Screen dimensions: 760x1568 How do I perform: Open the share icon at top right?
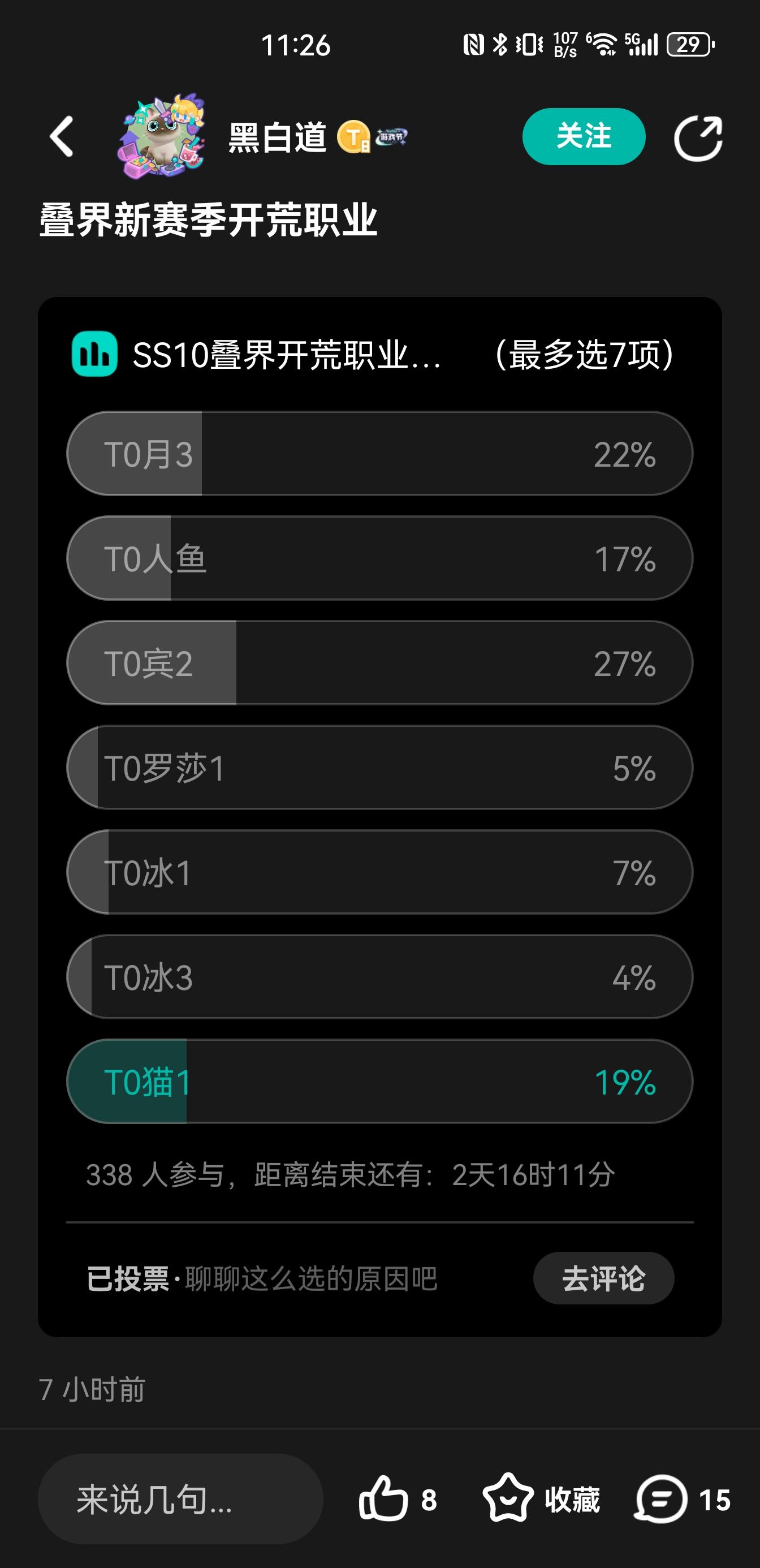(697, 138)
